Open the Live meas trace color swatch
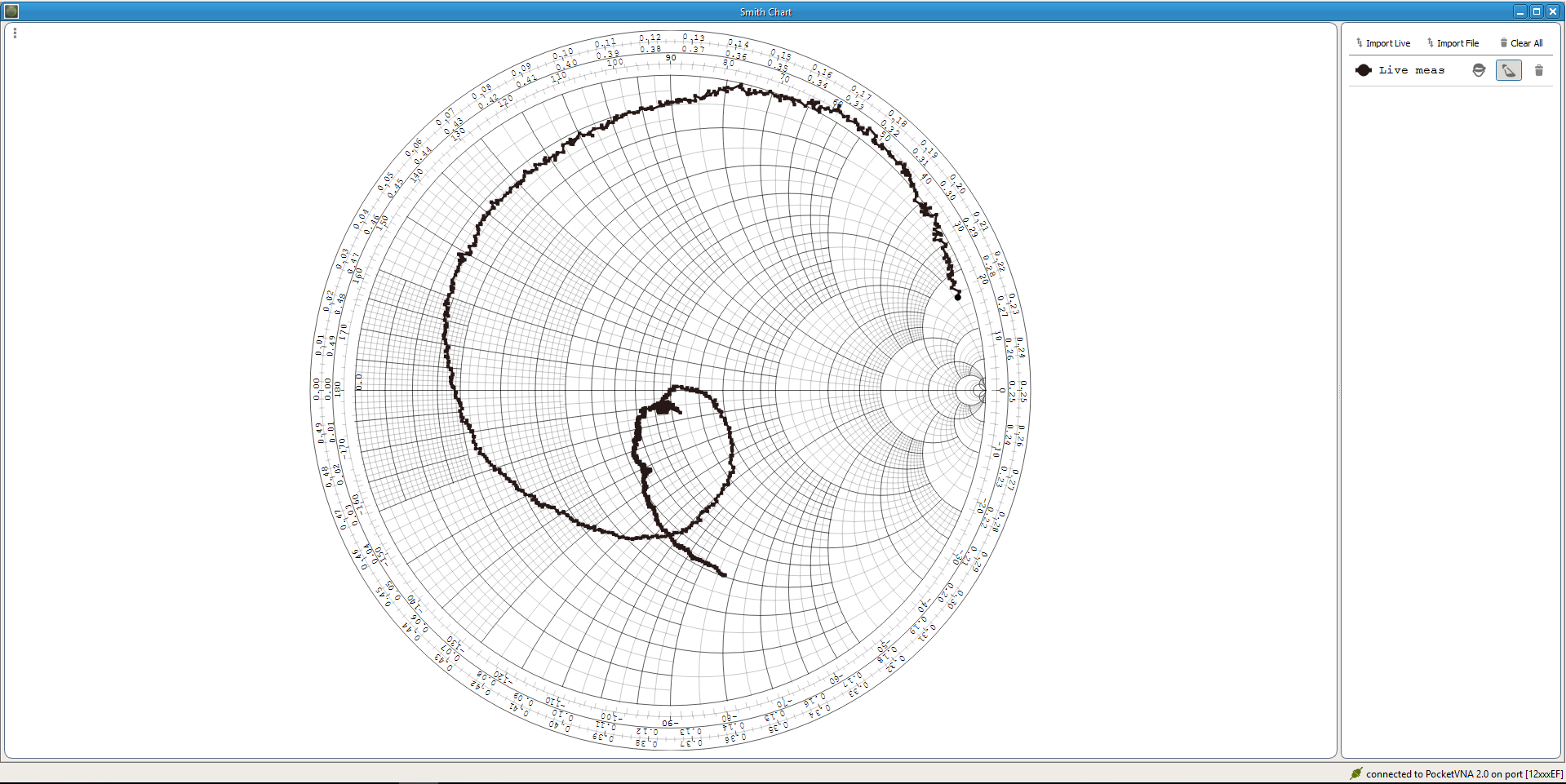1566x784 pixels. [1364, 70]
